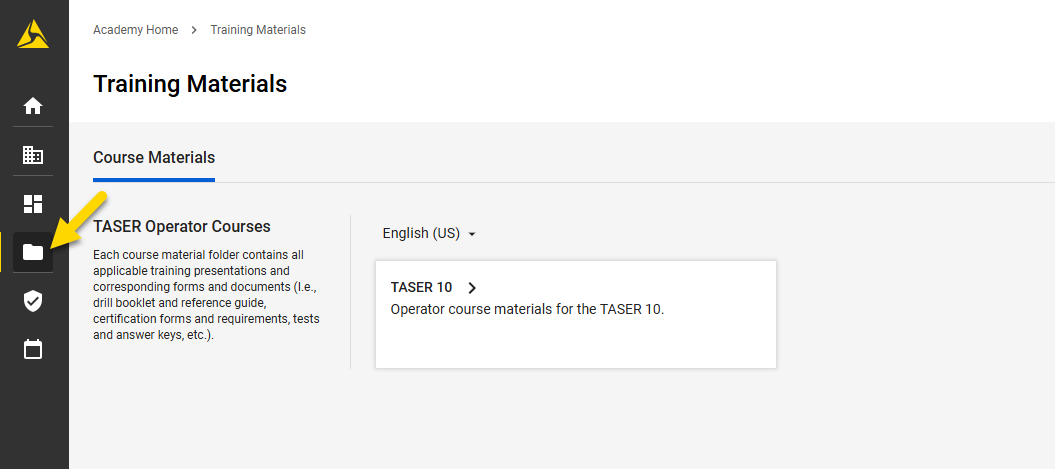Viewport: 1055px width, 469px height.
Task: Open the TASER 10 course folder title
Action: tap(421, 288)
